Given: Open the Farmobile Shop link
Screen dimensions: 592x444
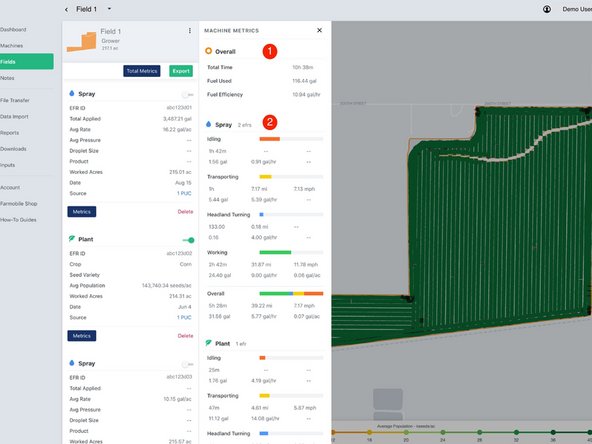Looking at the screenshot, I should tap(19, 204).
